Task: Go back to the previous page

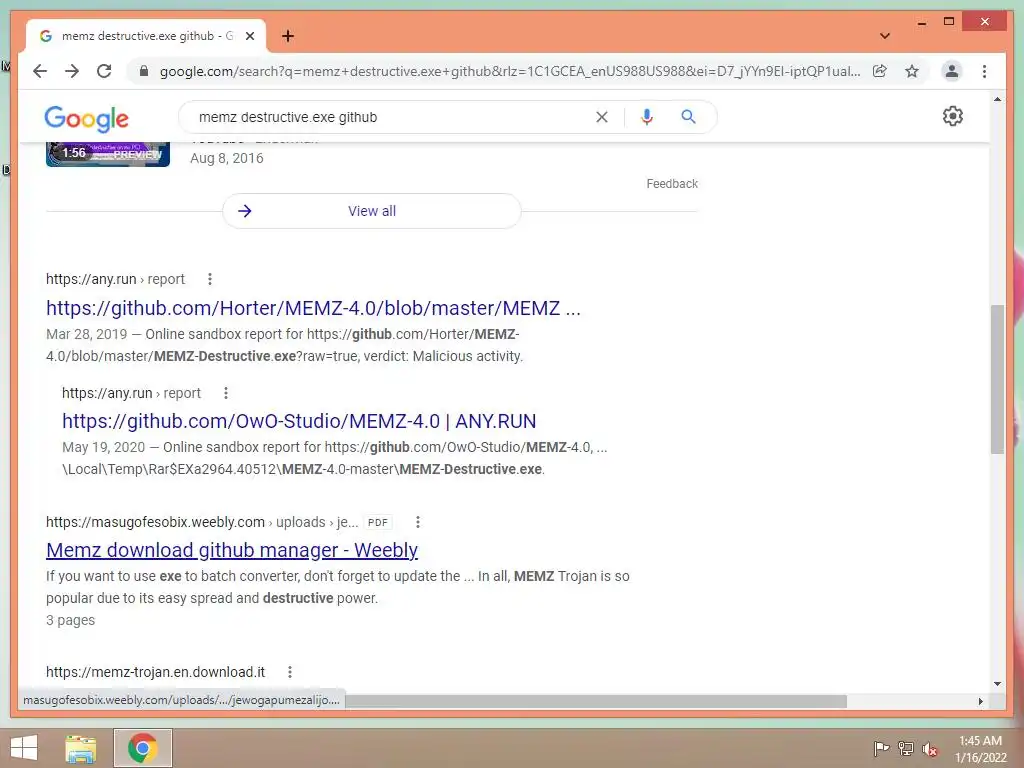Action: click(40, 71)
